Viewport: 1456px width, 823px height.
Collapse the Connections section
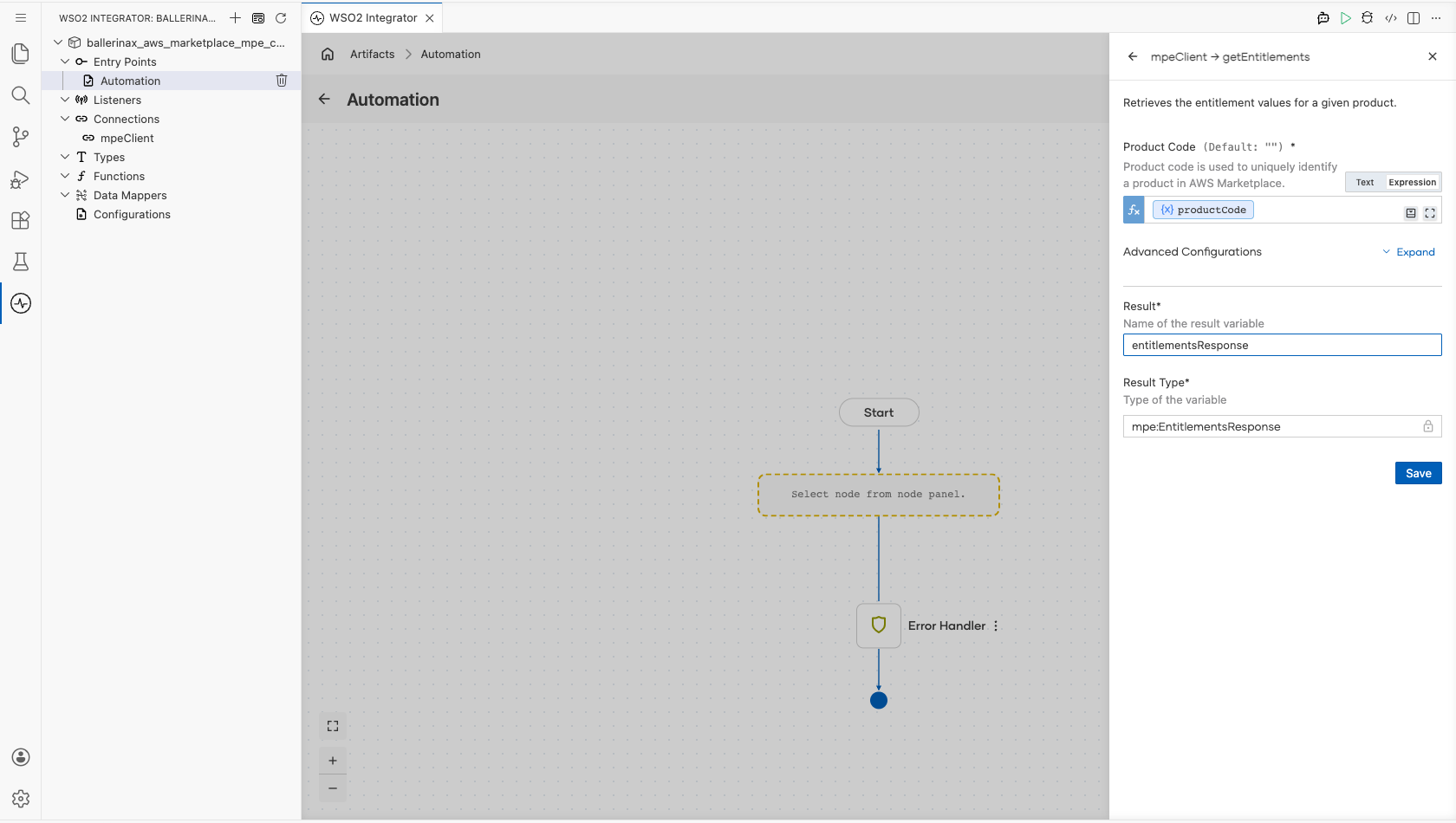[65, 119]
